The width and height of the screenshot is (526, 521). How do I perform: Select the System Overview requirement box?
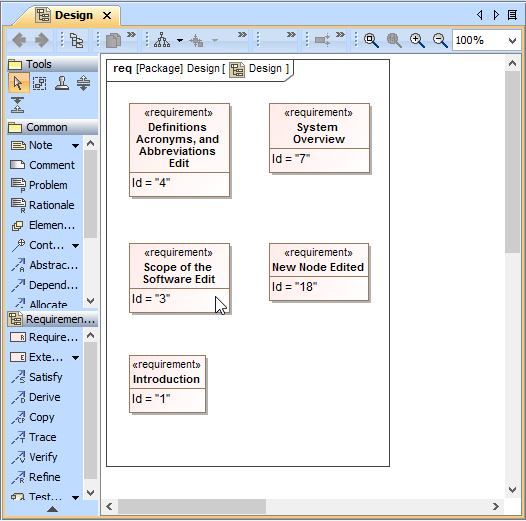[x=319, y=138]
